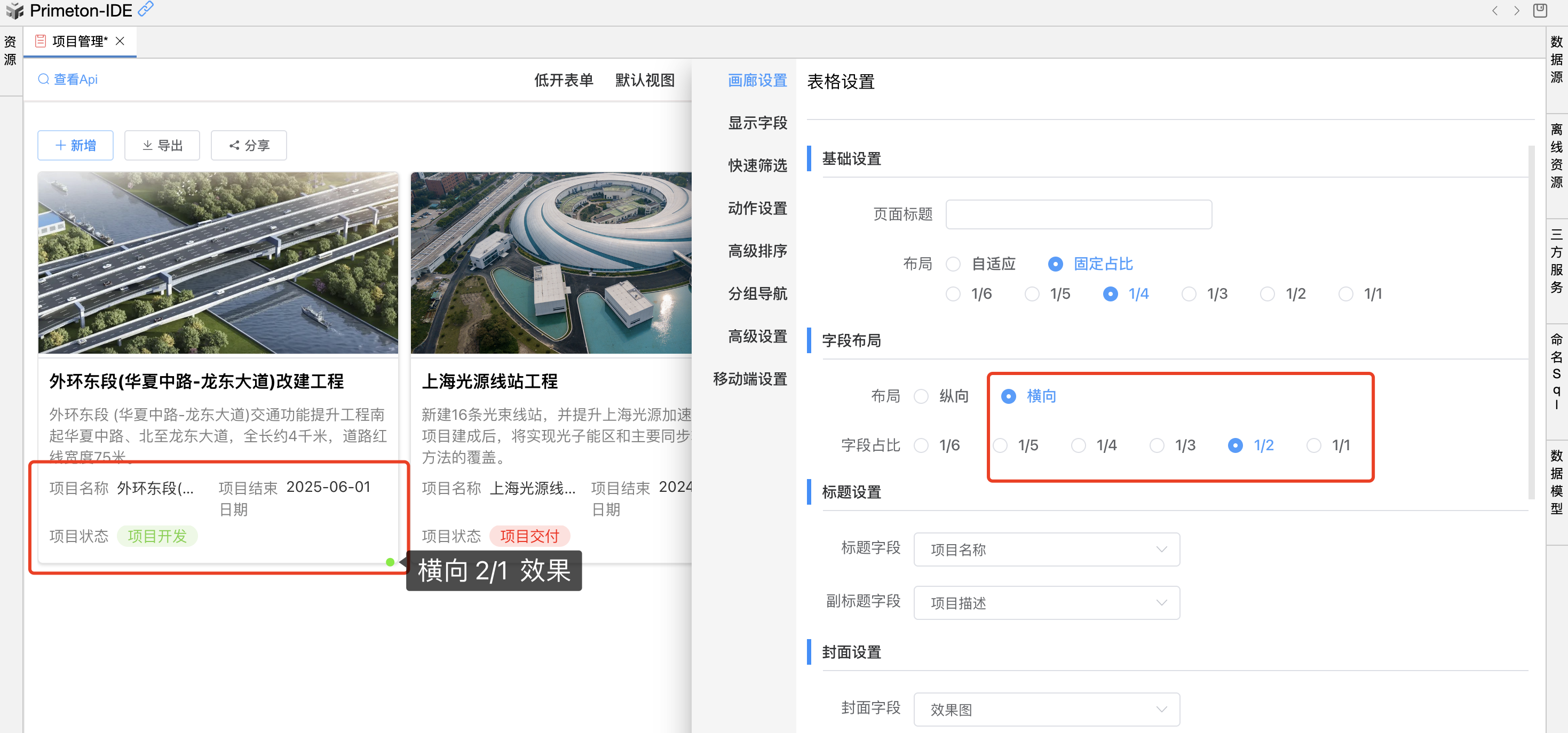Viewport: 1568px width, 733px height.
Task: Select the 纵向 field layout radio
Action: pyautogui.click(x=922, y=396)
